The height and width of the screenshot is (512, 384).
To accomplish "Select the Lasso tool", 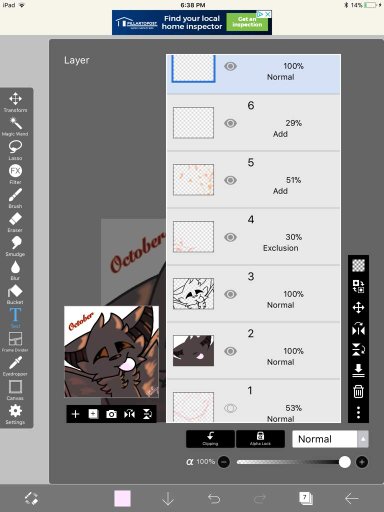I will 15,150.
